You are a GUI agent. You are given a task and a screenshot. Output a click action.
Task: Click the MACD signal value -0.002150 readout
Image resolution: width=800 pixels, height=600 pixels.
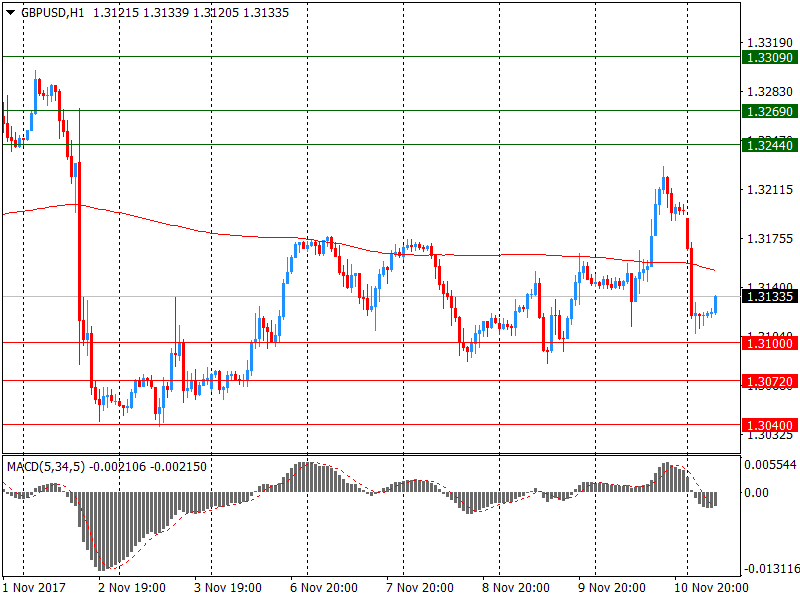pos(178,467)
